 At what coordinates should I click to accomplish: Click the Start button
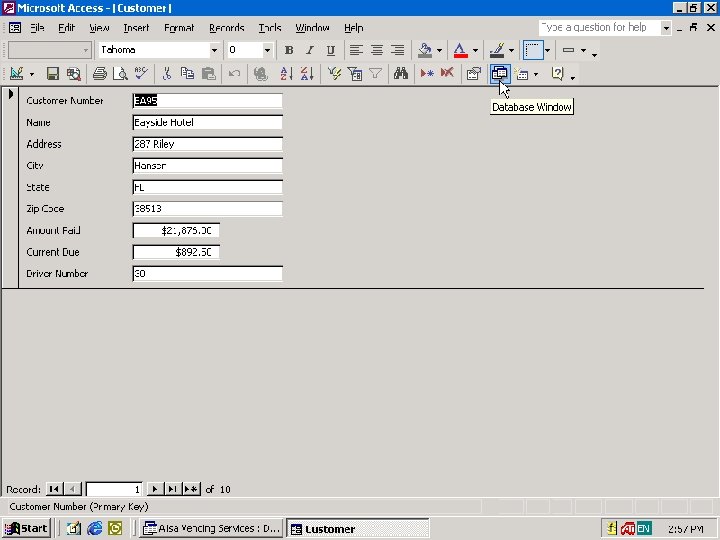pyautogui.click(x=26, y=529)
